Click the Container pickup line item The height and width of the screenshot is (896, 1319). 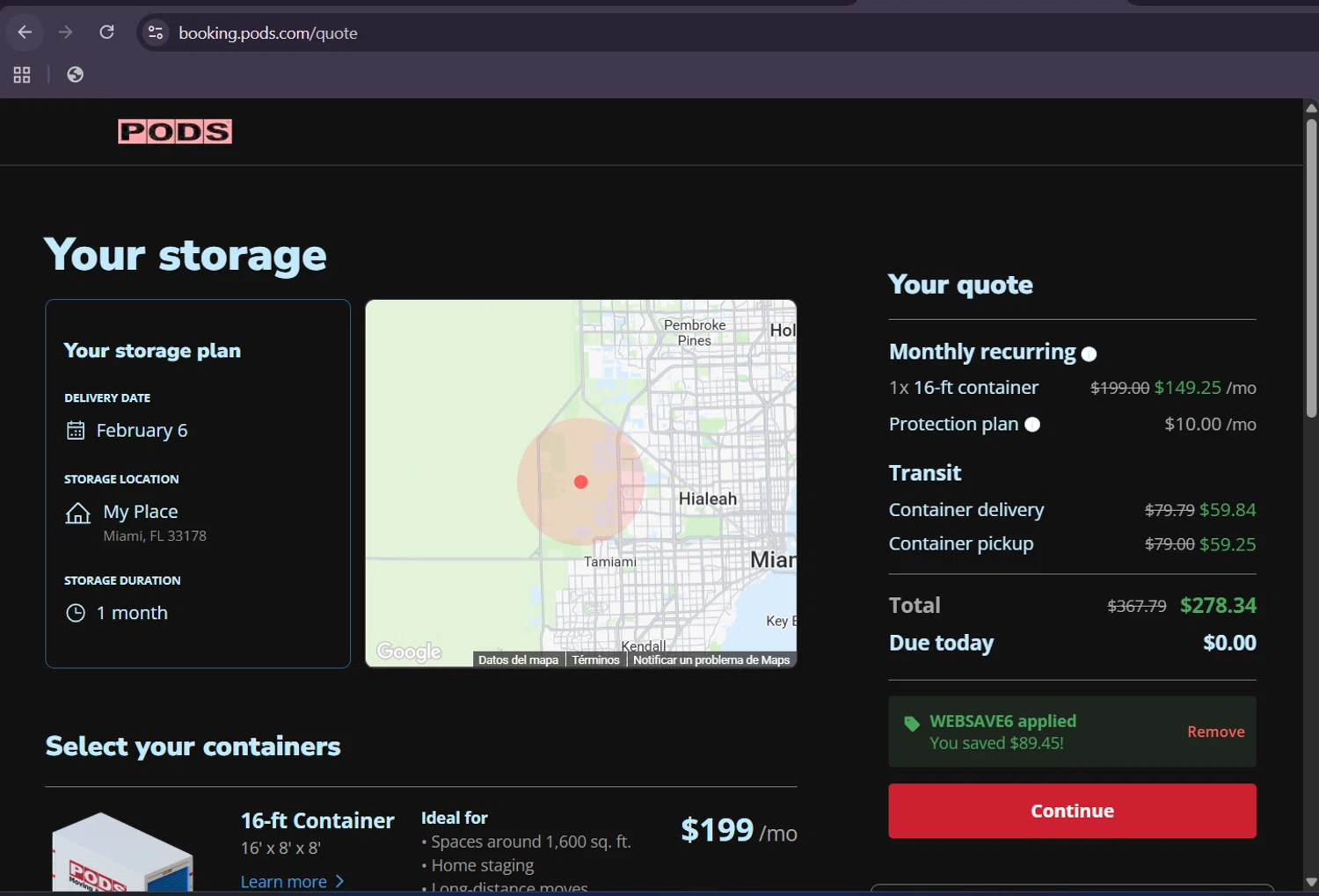tap(1072, 544)
